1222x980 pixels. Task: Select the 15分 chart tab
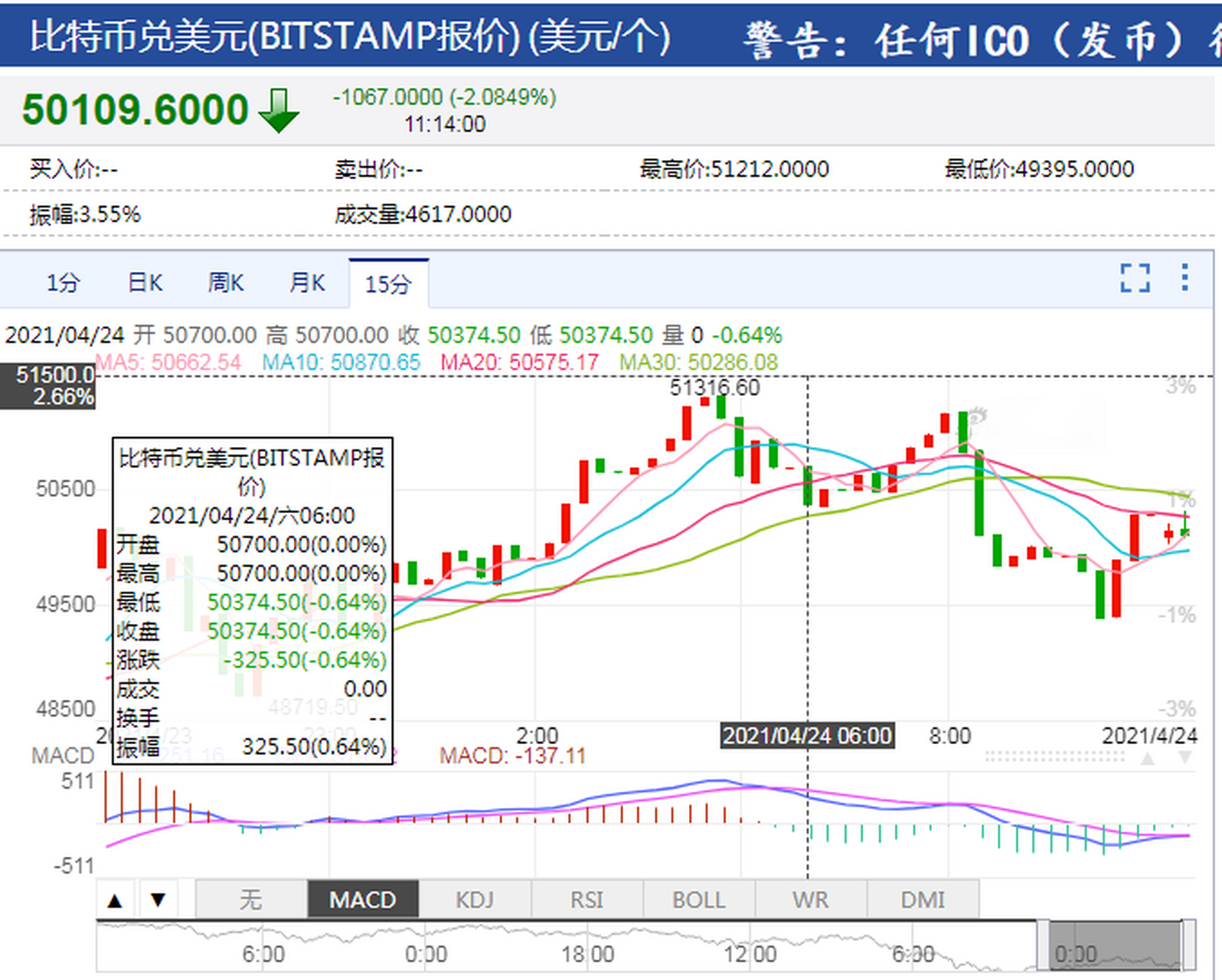click(388, 284)
